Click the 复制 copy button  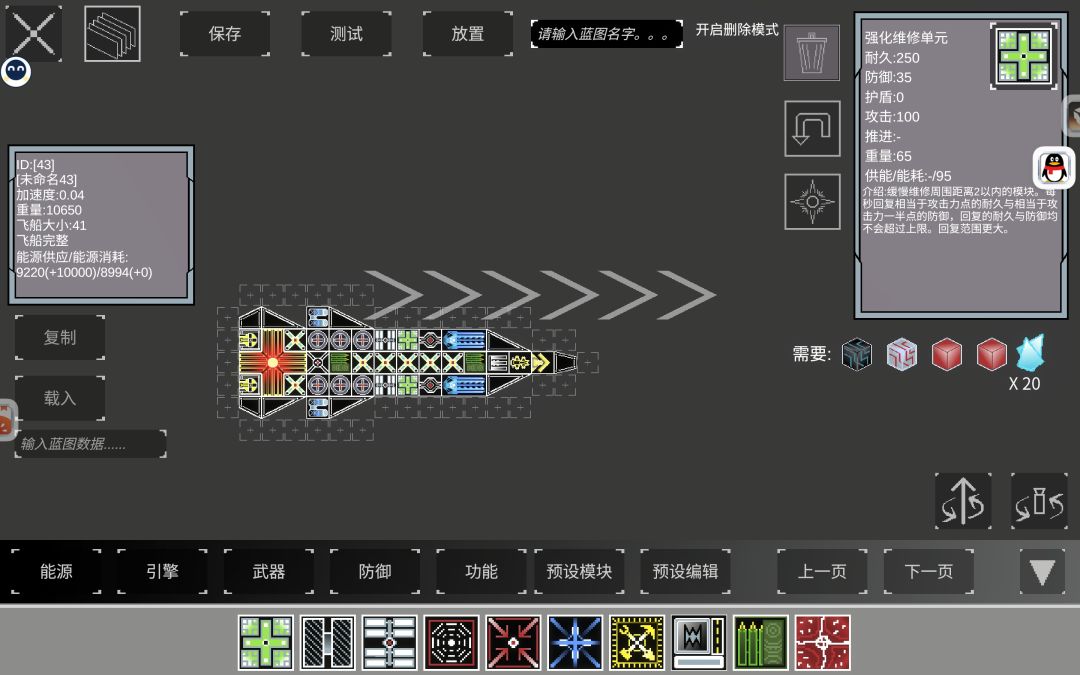click(x=60, y=338)
